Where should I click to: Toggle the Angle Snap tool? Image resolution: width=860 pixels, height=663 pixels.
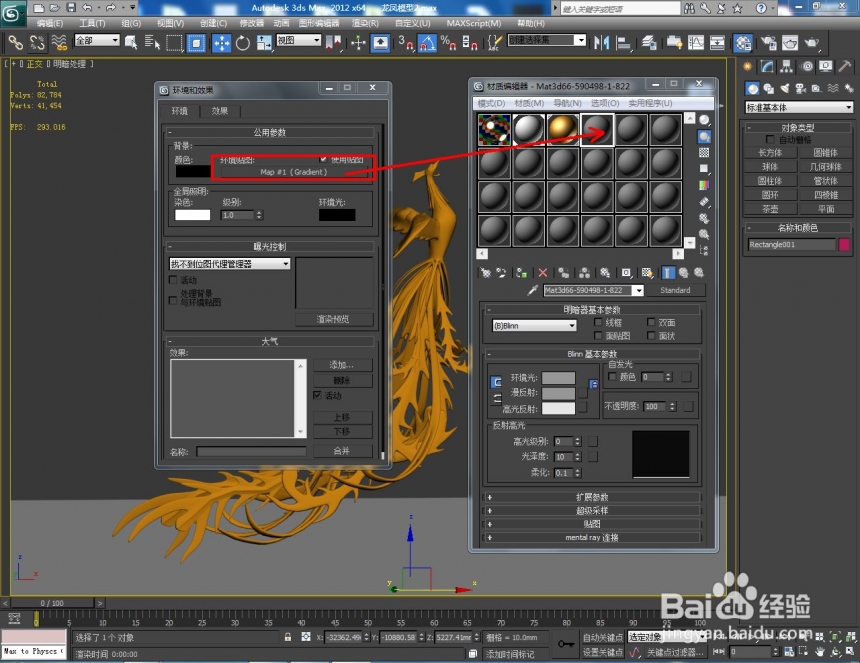[x=427, y=43]
